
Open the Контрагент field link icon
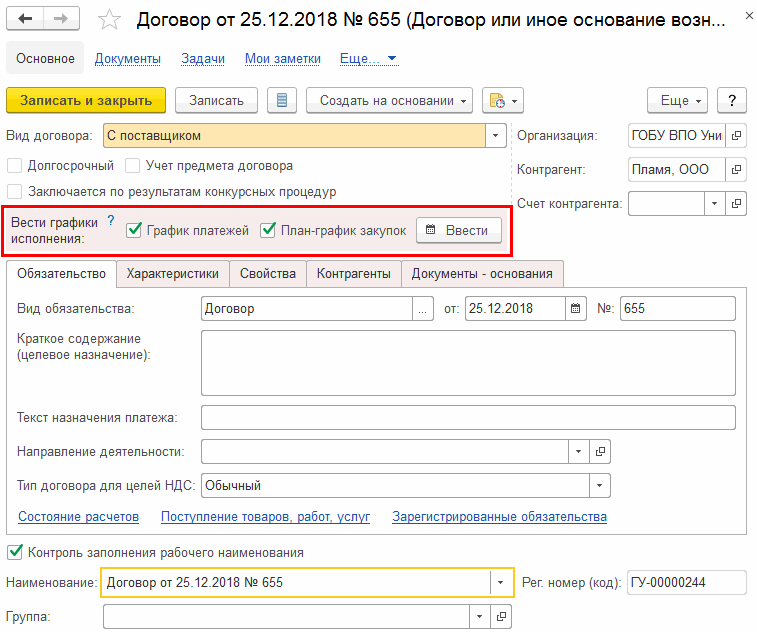(x=736, y=169)
